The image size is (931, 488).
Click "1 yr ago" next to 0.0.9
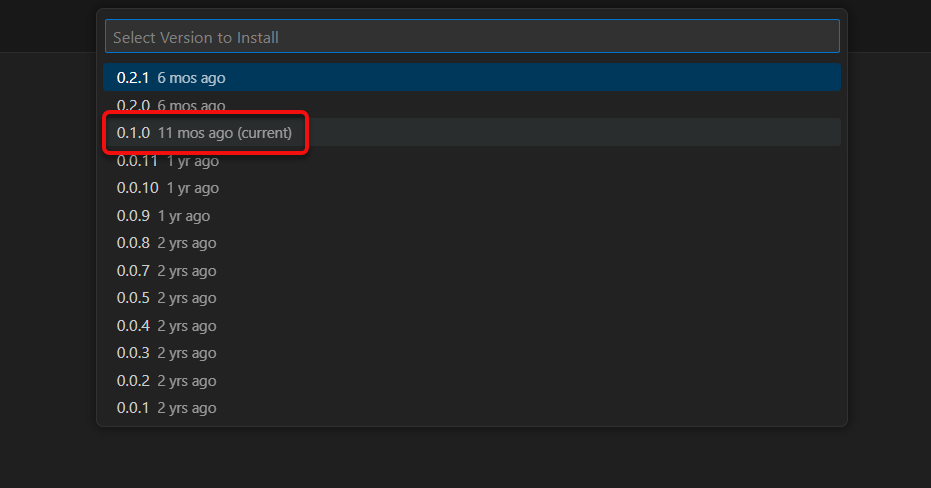tap(184, 215)
